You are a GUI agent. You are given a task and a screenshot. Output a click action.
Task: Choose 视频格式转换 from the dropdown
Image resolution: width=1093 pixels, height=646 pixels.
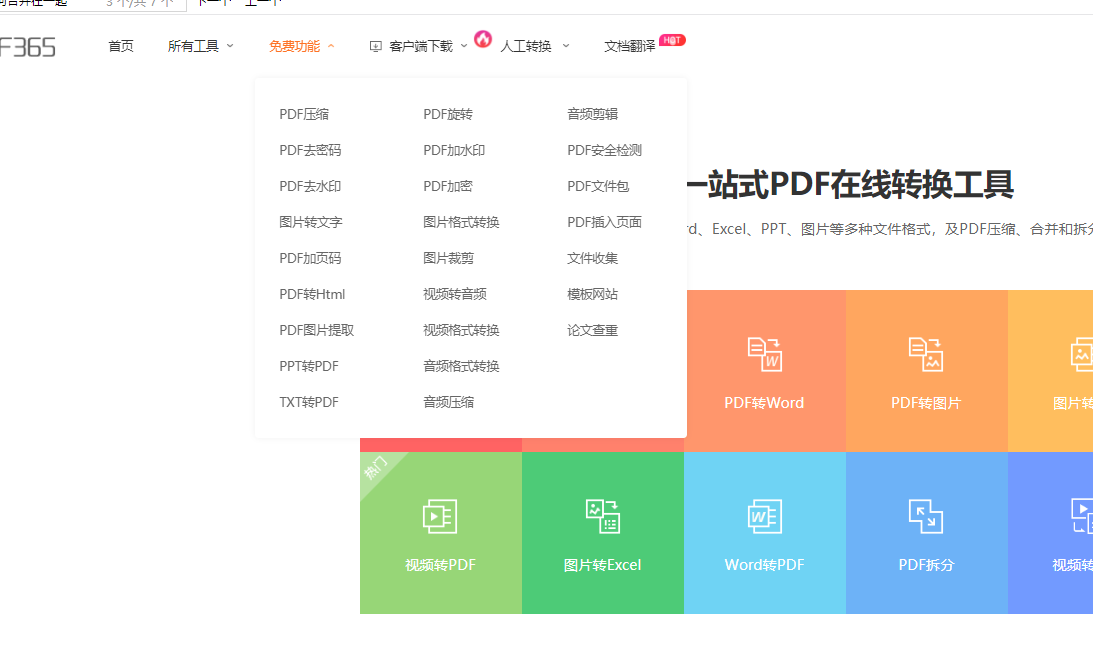pos(461,330)
